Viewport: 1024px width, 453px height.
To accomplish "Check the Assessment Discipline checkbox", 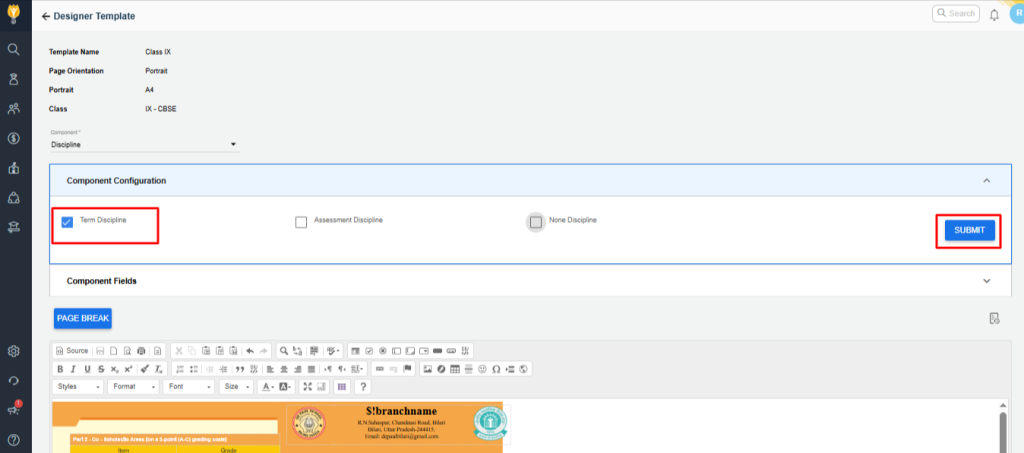I will (x=301, y=222).
